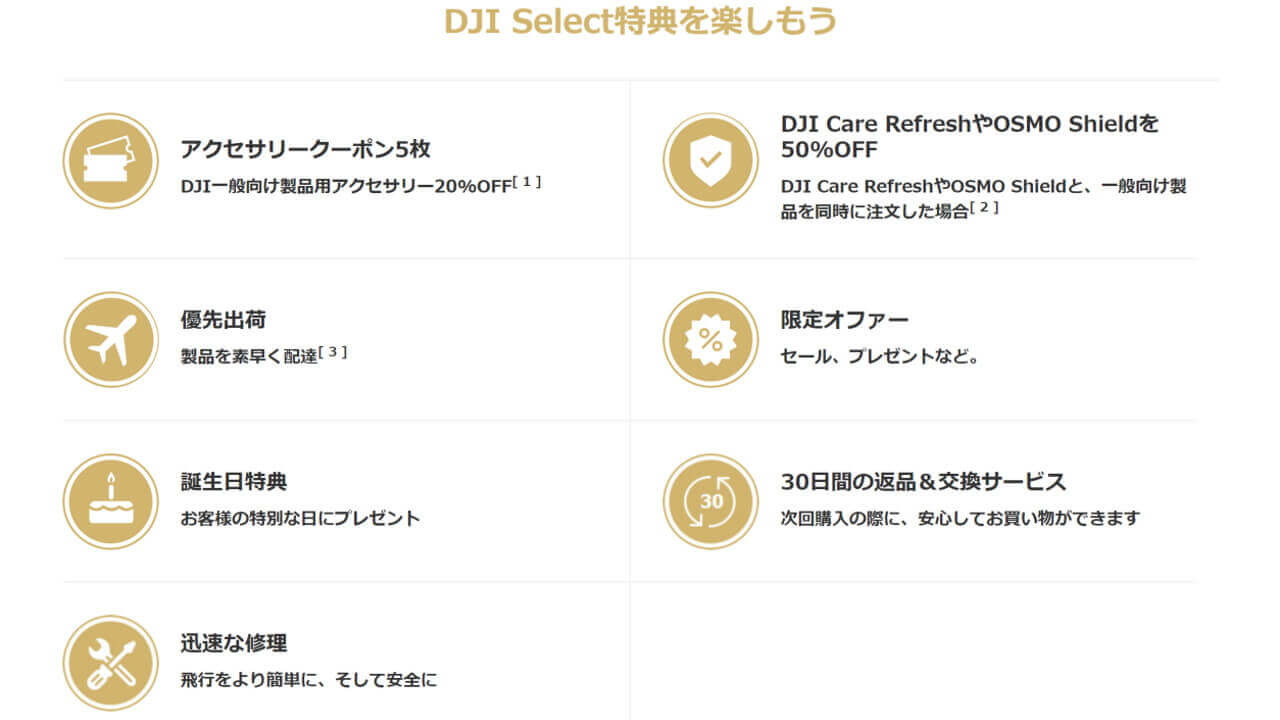Click the 飛行をより簡単に、そして安全に description
The image size is (1280, 720).
pyautogui.click(x=309, y=680)
